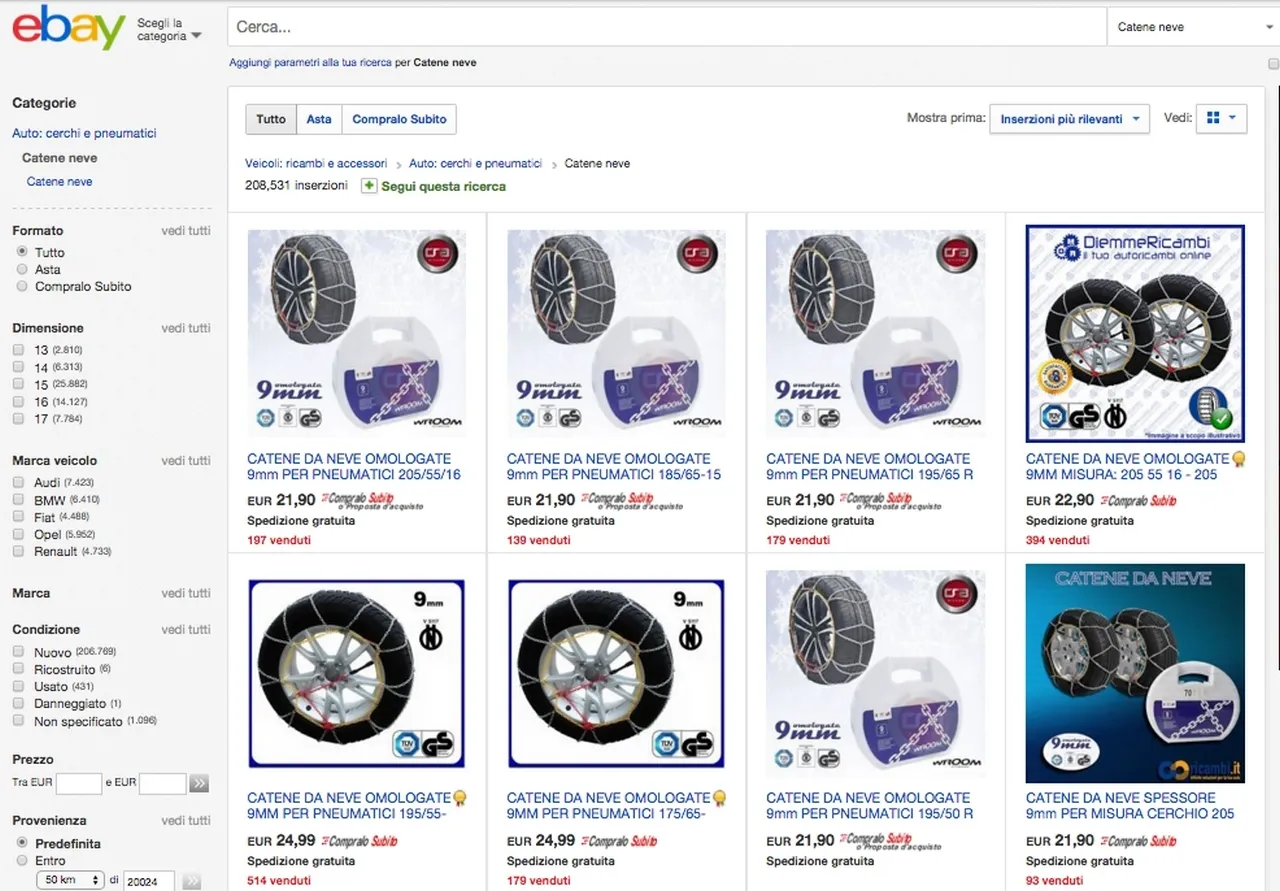Open the blue Catene da Neve ricambi.it thumbnail

tap(1135, 673)
